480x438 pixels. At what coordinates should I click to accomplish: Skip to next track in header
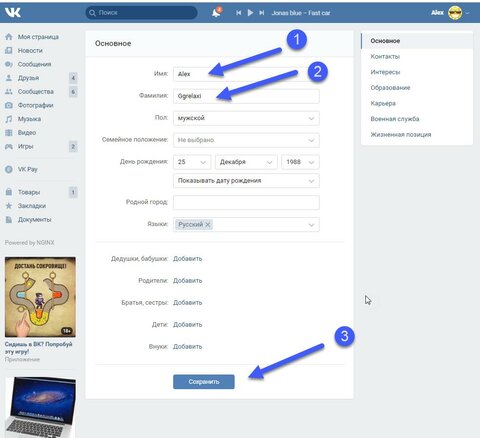262,13
